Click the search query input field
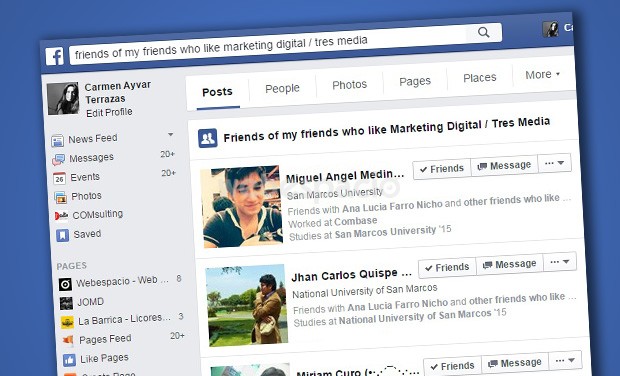 click(269, 45)
